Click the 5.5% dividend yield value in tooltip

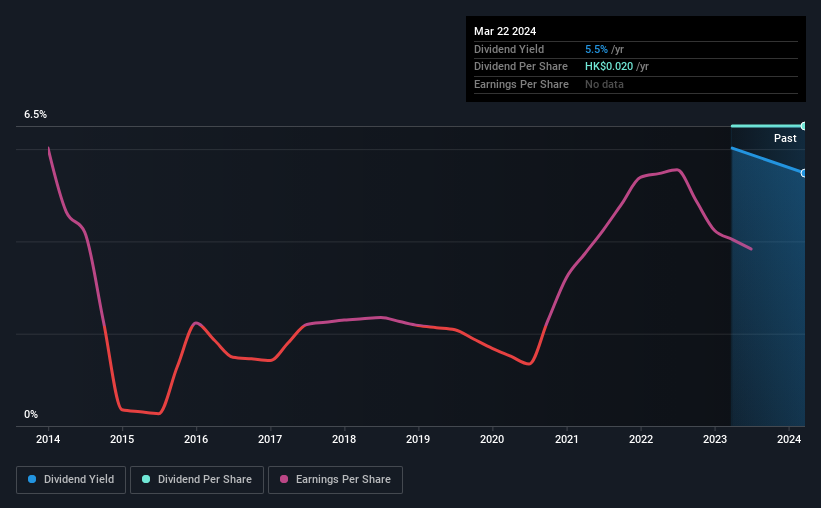[596, 49]
